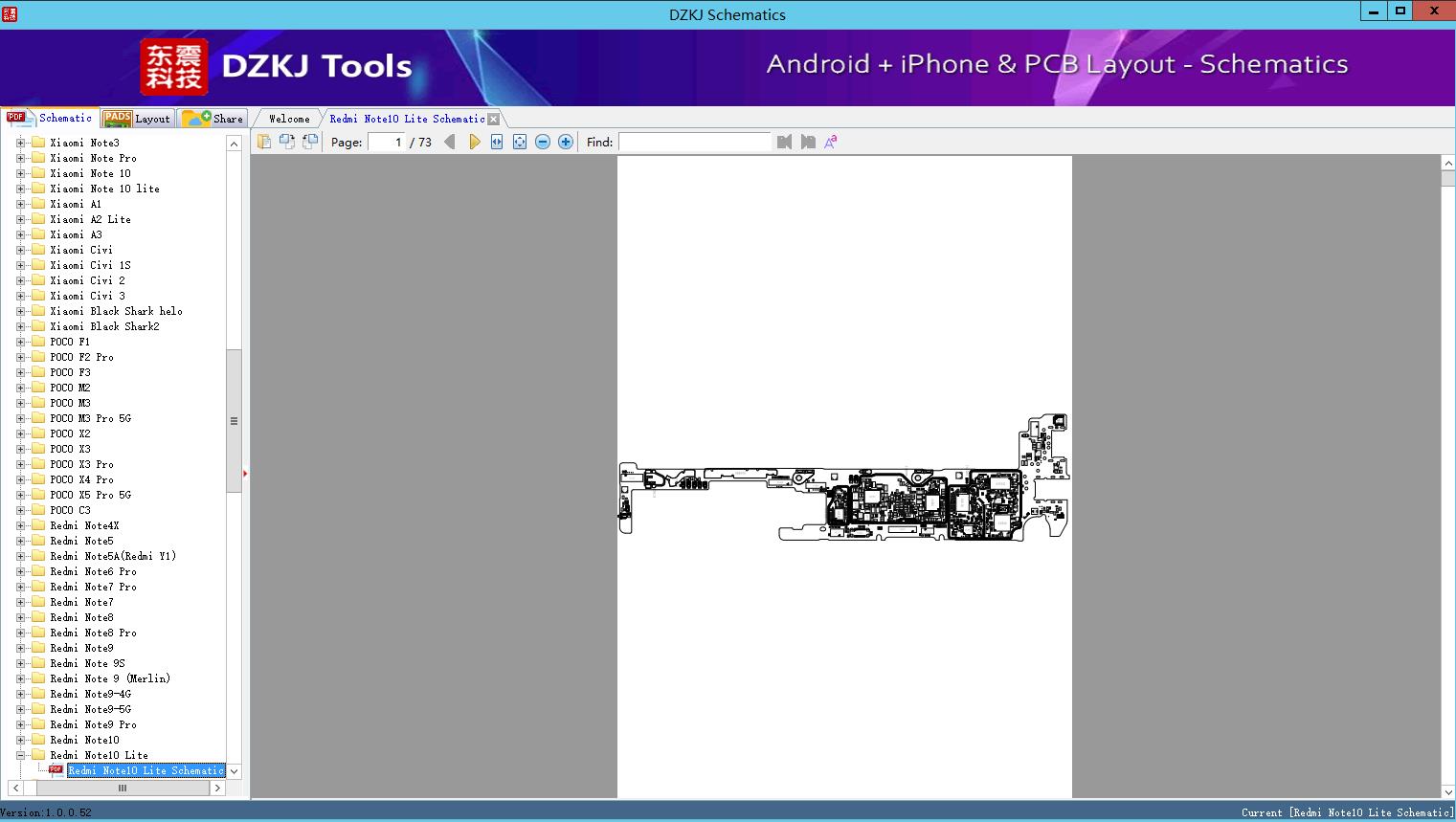The image size is (1456, 822).
Task: Click the folder icon of Redmi Note8
Action: (38, 617)
